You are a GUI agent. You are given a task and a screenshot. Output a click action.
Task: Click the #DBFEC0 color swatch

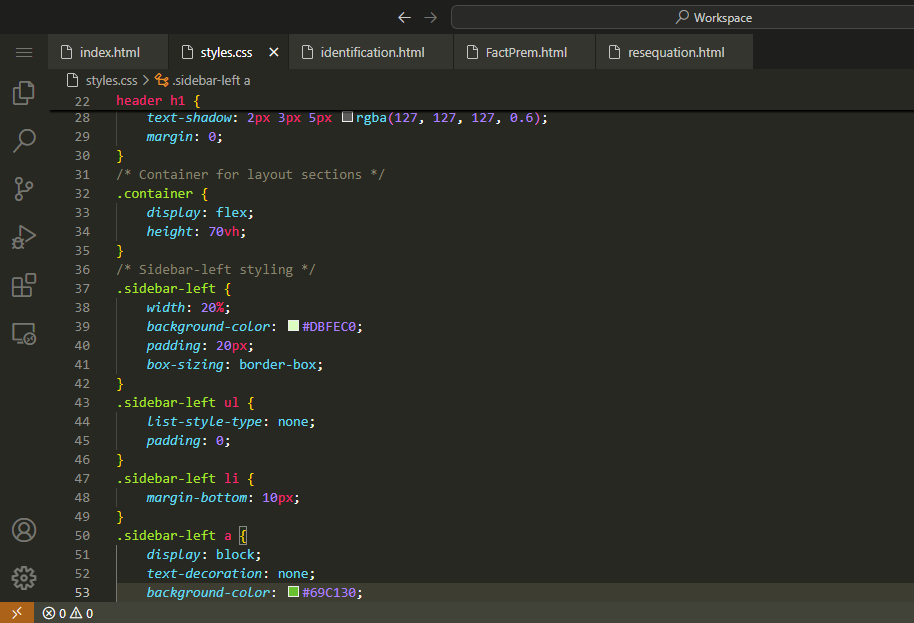click(293, 326)
